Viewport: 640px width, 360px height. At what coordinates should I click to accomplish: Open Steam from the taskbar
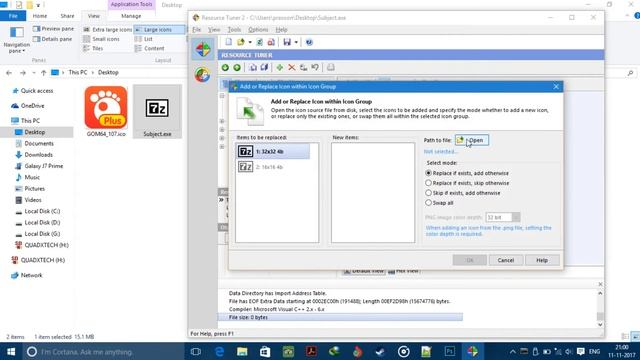pos(380,351)
